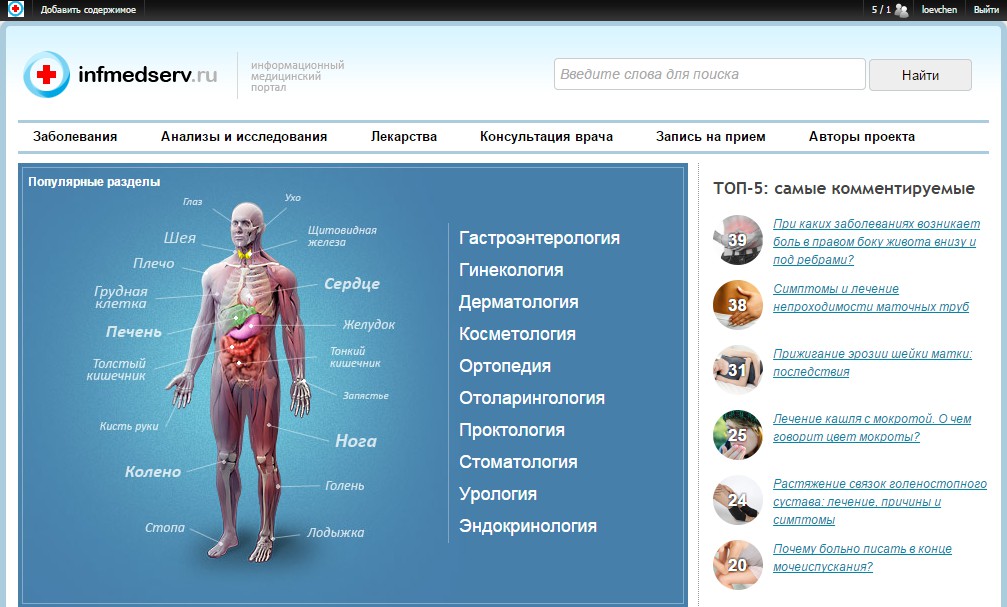Select the 'Стоматология' section

click(x=518, y=462)
